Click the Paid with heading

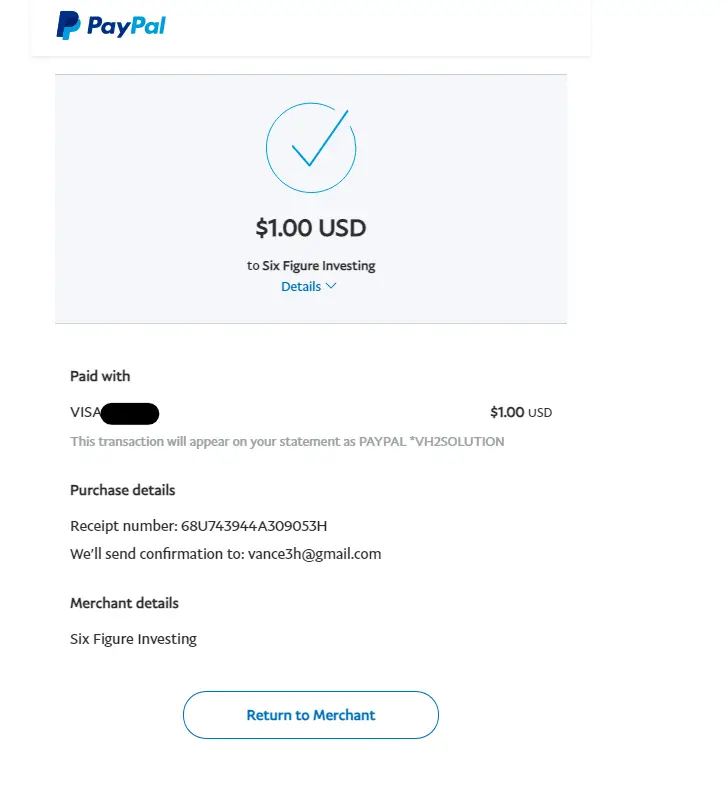point(100,376)
